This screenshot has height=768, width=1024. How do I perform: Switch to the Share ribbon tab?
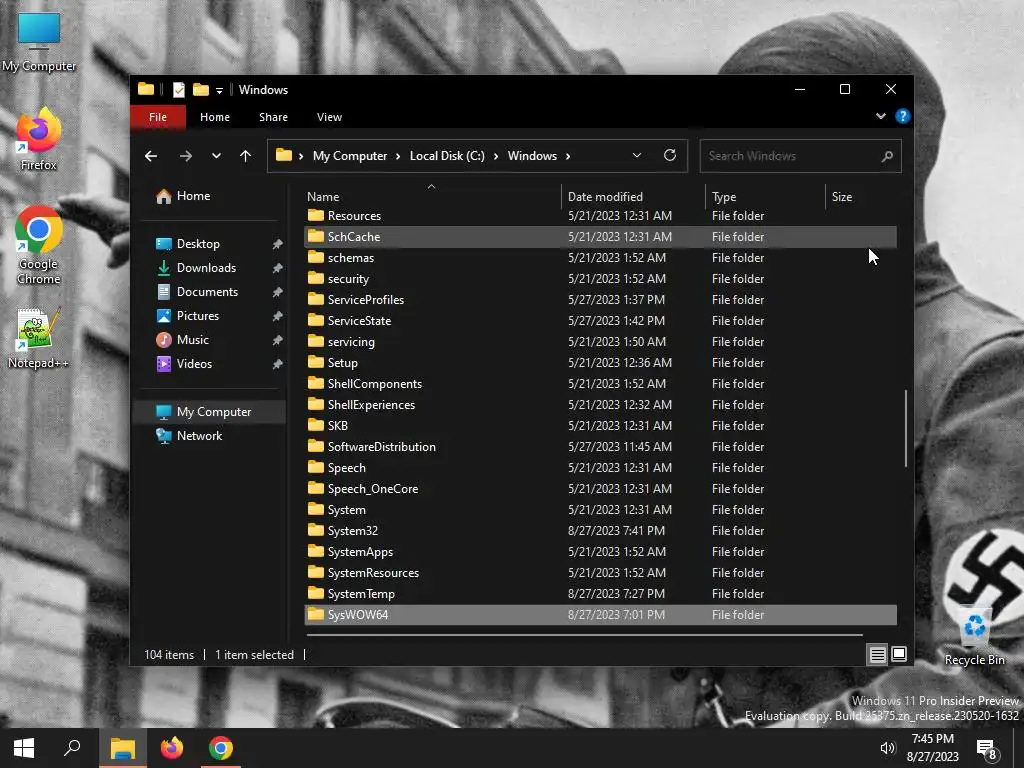(273, 117)
